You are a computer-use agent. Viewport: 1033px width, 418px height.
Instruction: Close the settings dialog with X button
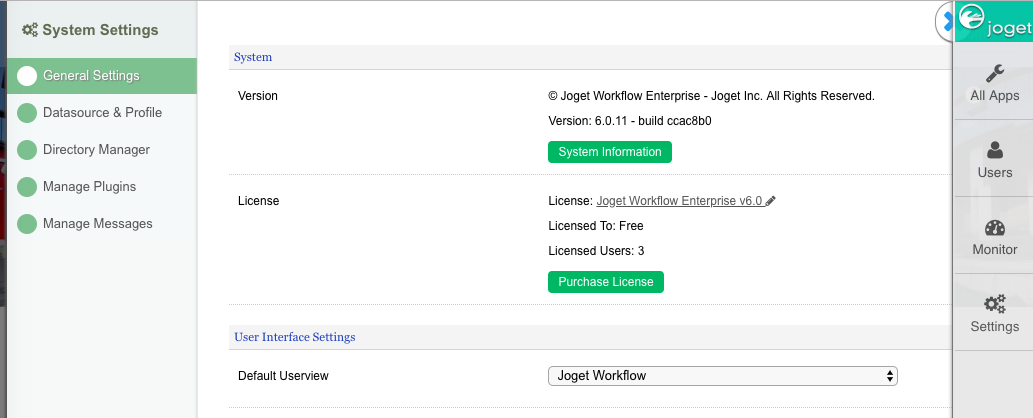(x=945, y=22)
